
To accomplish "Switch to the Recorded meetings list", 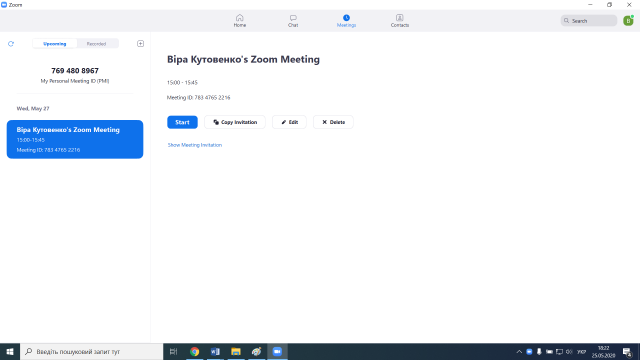I will pyautogui.click(x=96, y=44).
